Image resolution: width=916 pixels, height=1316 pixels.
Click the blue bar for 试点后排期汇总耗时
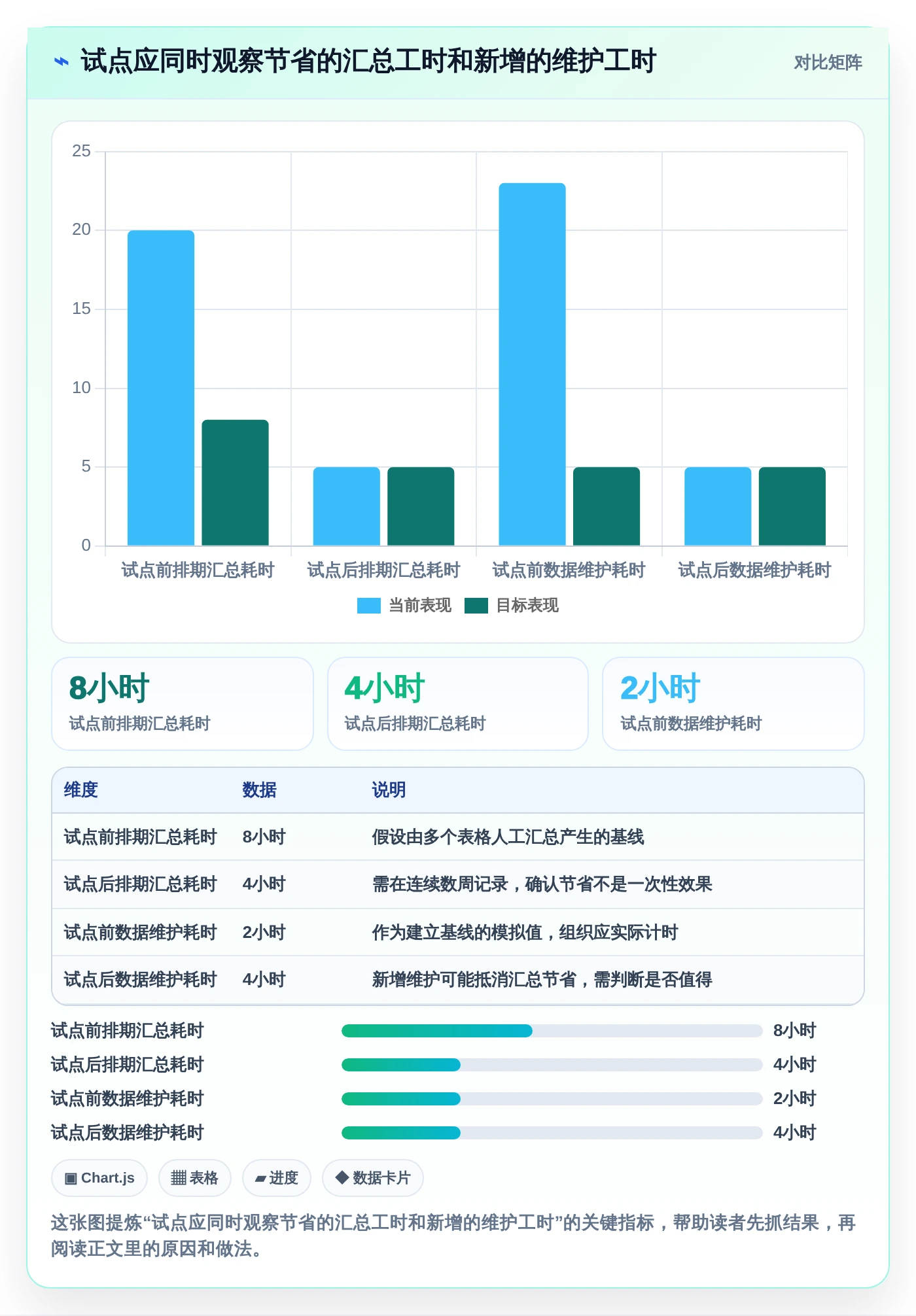[347, 506]
